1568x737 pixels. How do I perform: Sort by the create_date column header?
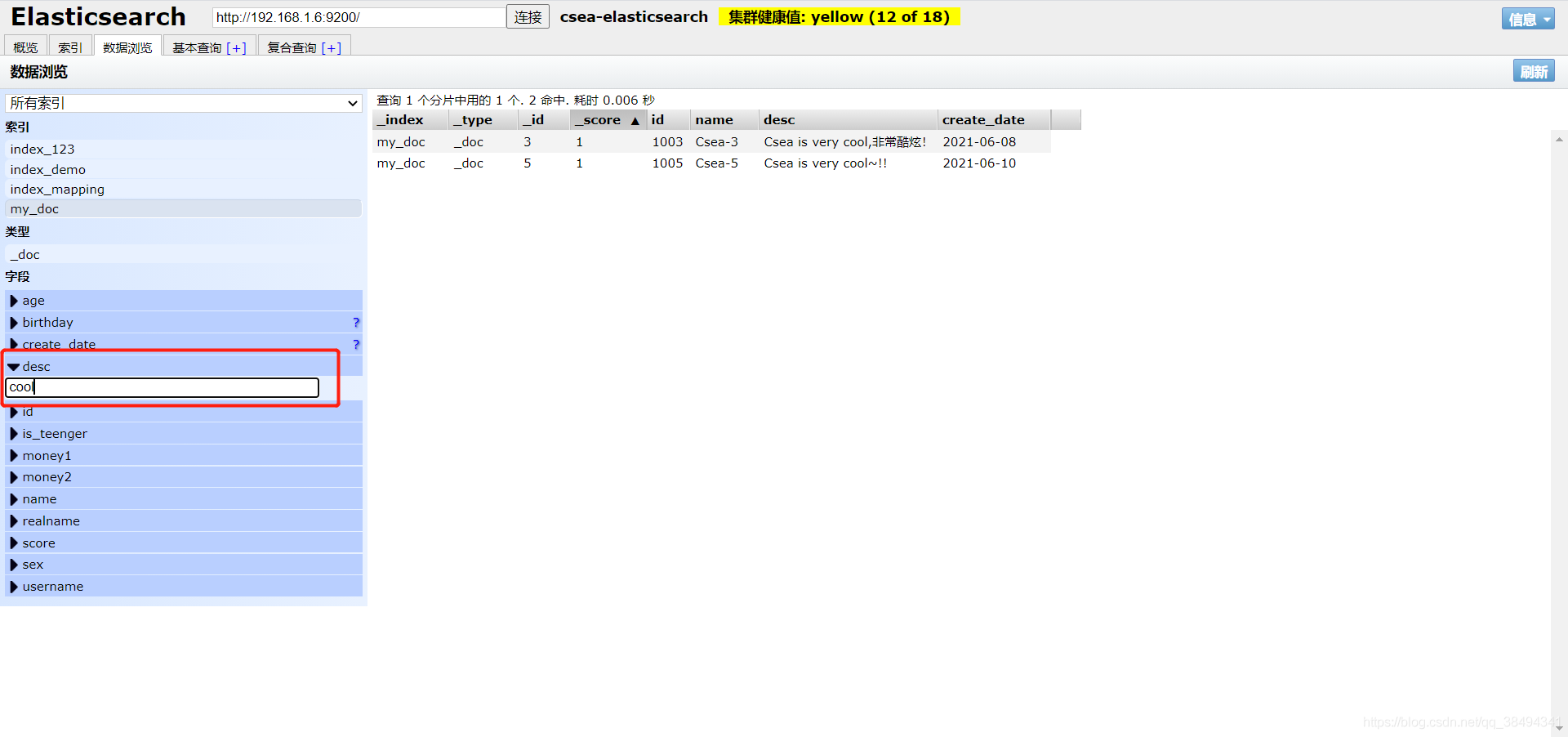[994, 120]
